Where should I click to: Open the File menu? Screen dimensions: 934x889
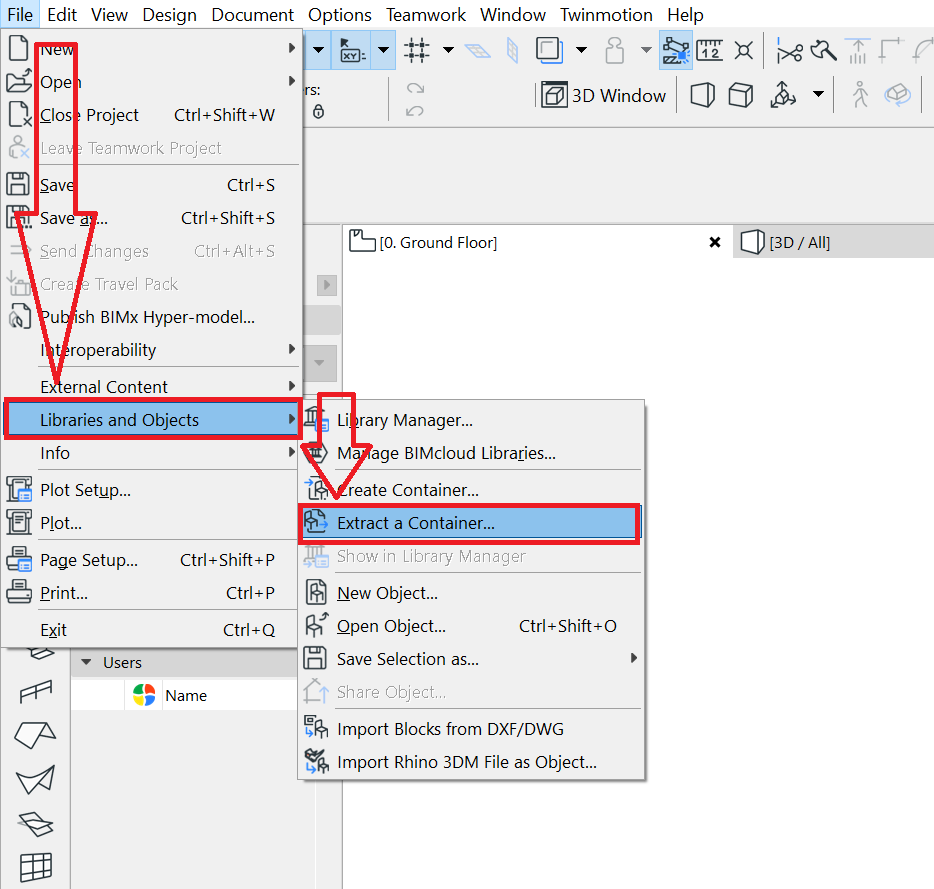click(x=20, y=14)
